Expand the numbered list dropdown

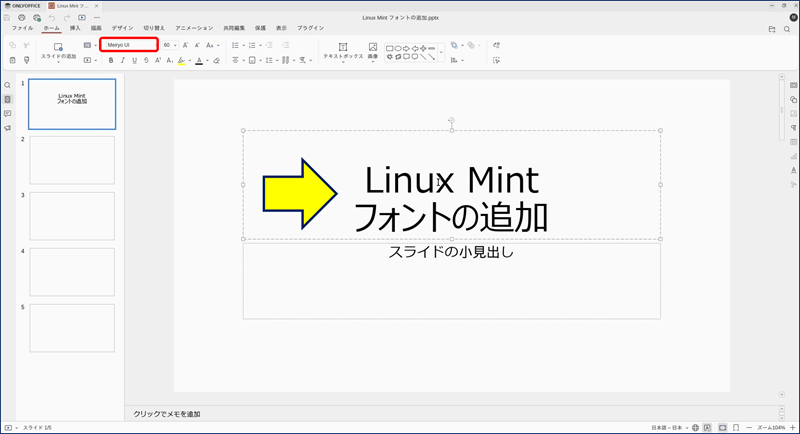[x=260, y=45]
